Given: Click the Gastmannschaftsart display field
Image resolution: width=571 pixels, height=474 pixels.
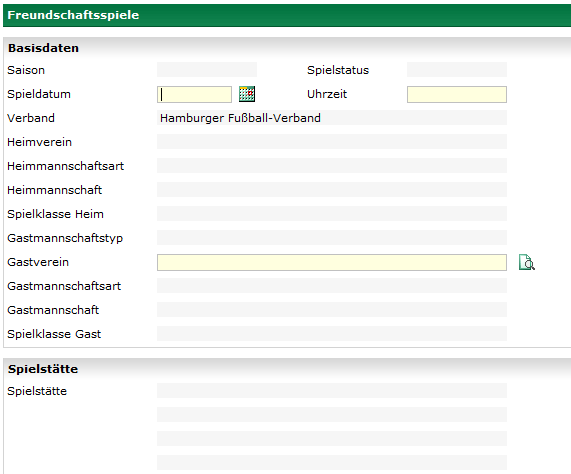Looking at the screenshot, I should tap(332, 286).
